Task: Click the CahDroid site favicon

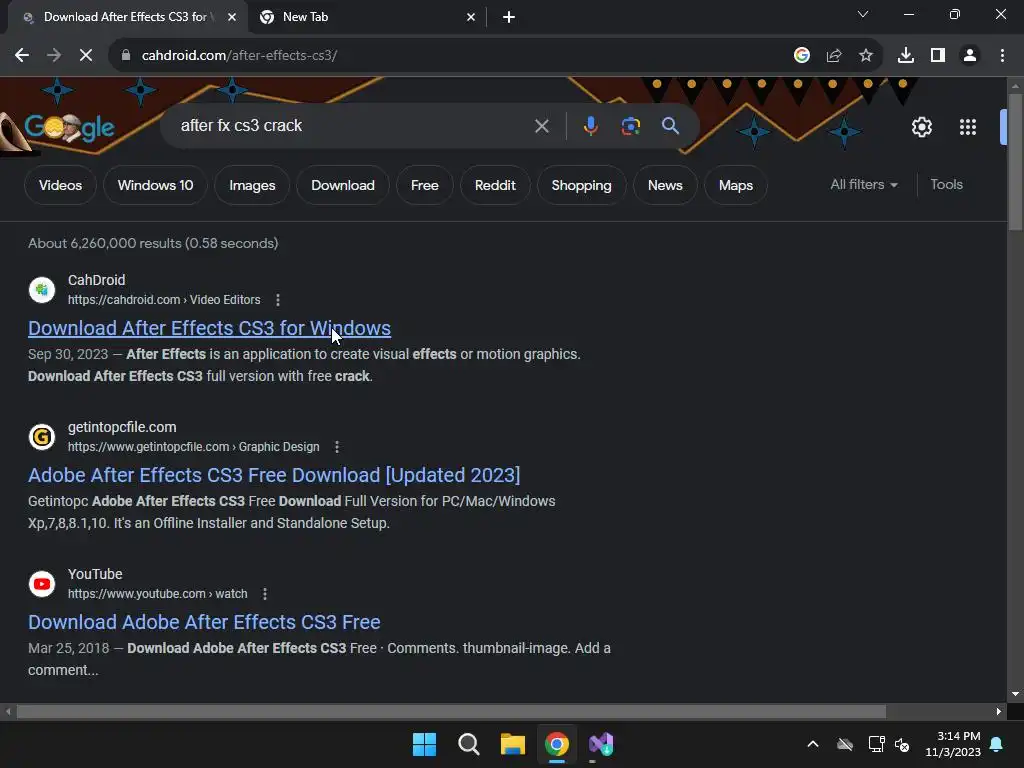Action: 42,289
